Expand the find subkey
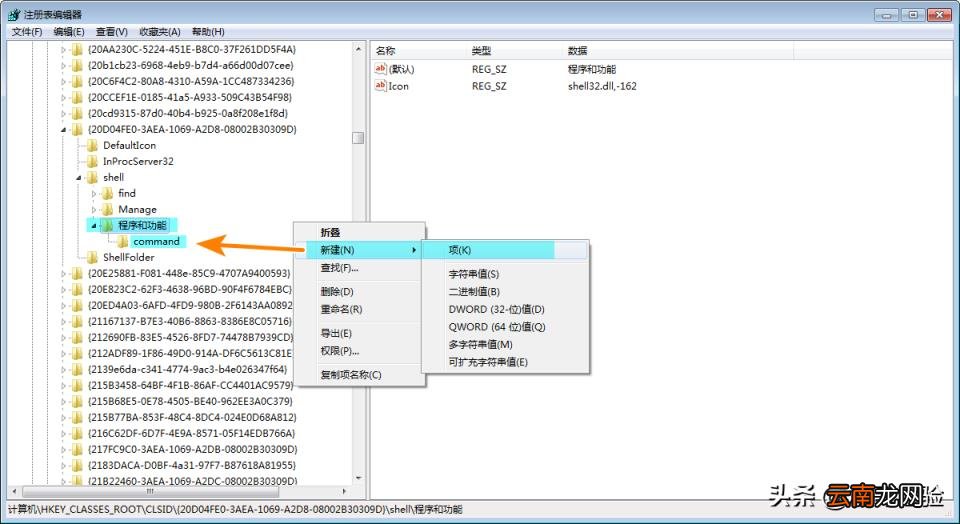This screenshot has width=960, height=524. (x=94, y=193)
